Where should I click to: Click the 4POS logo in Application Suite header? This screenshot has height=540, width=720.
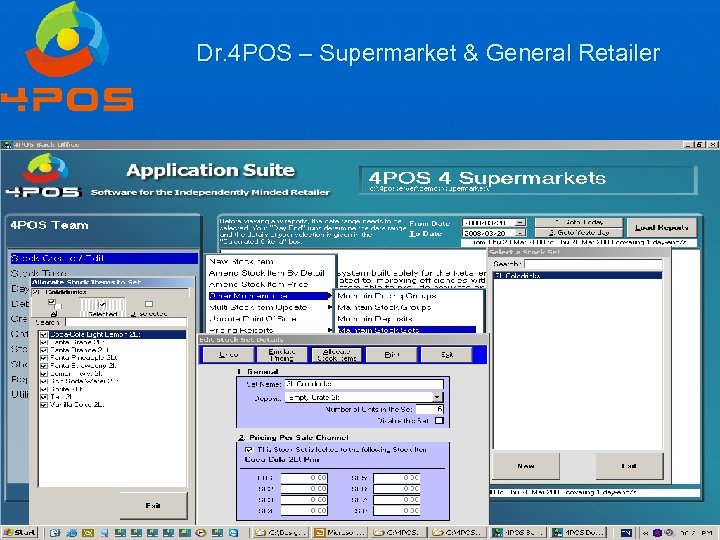(44, 177)
